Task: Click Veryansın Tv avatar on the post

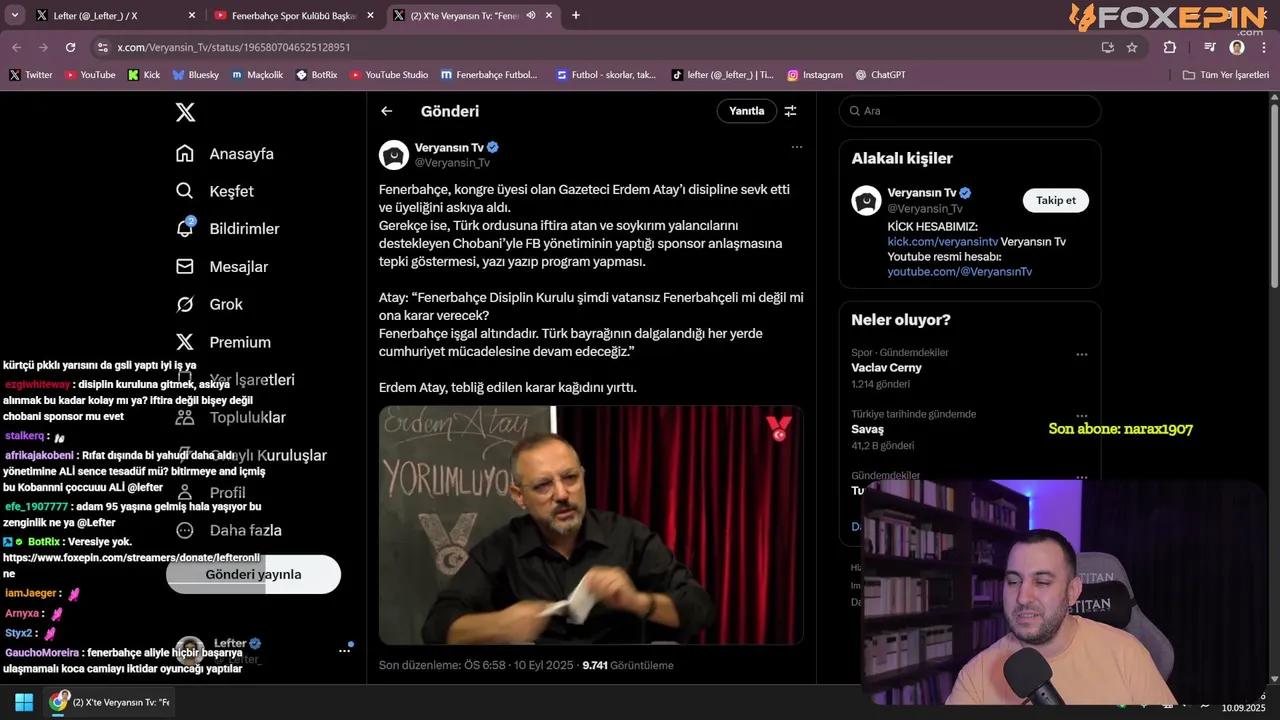Action: tap(394, 155)
